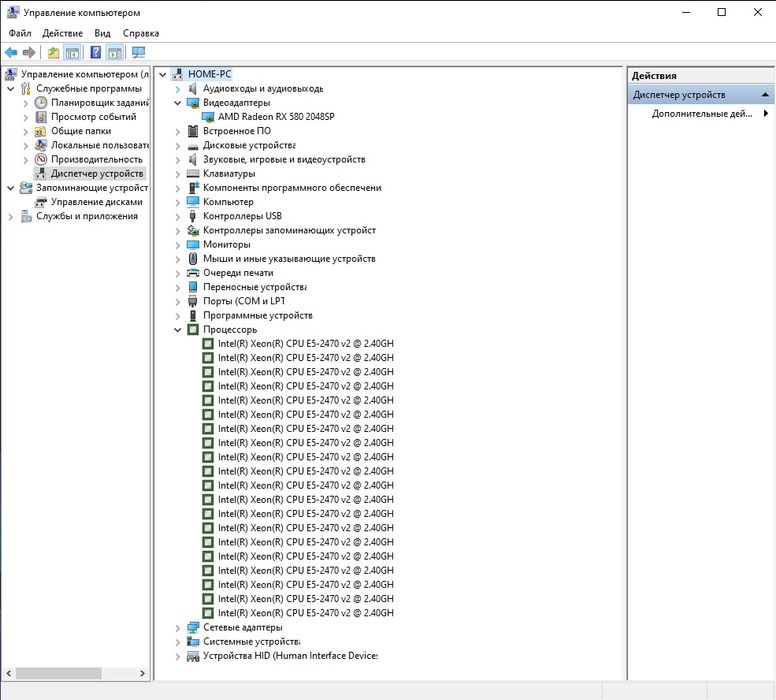
Task: Open the Файл menu
Action: 20,33
